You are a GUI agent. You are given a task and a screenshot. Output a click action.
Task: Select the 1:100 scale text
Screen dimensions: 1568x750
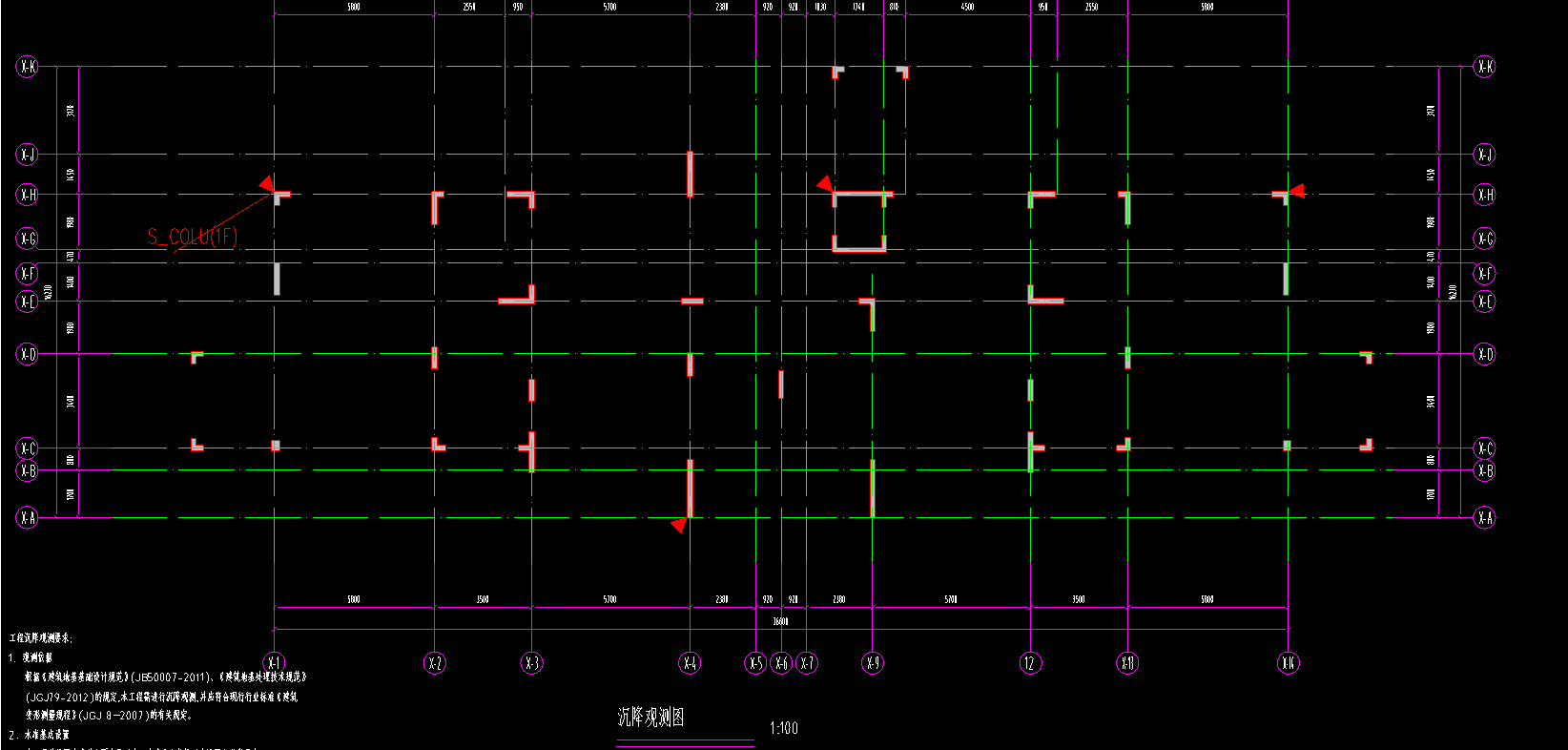784,728
